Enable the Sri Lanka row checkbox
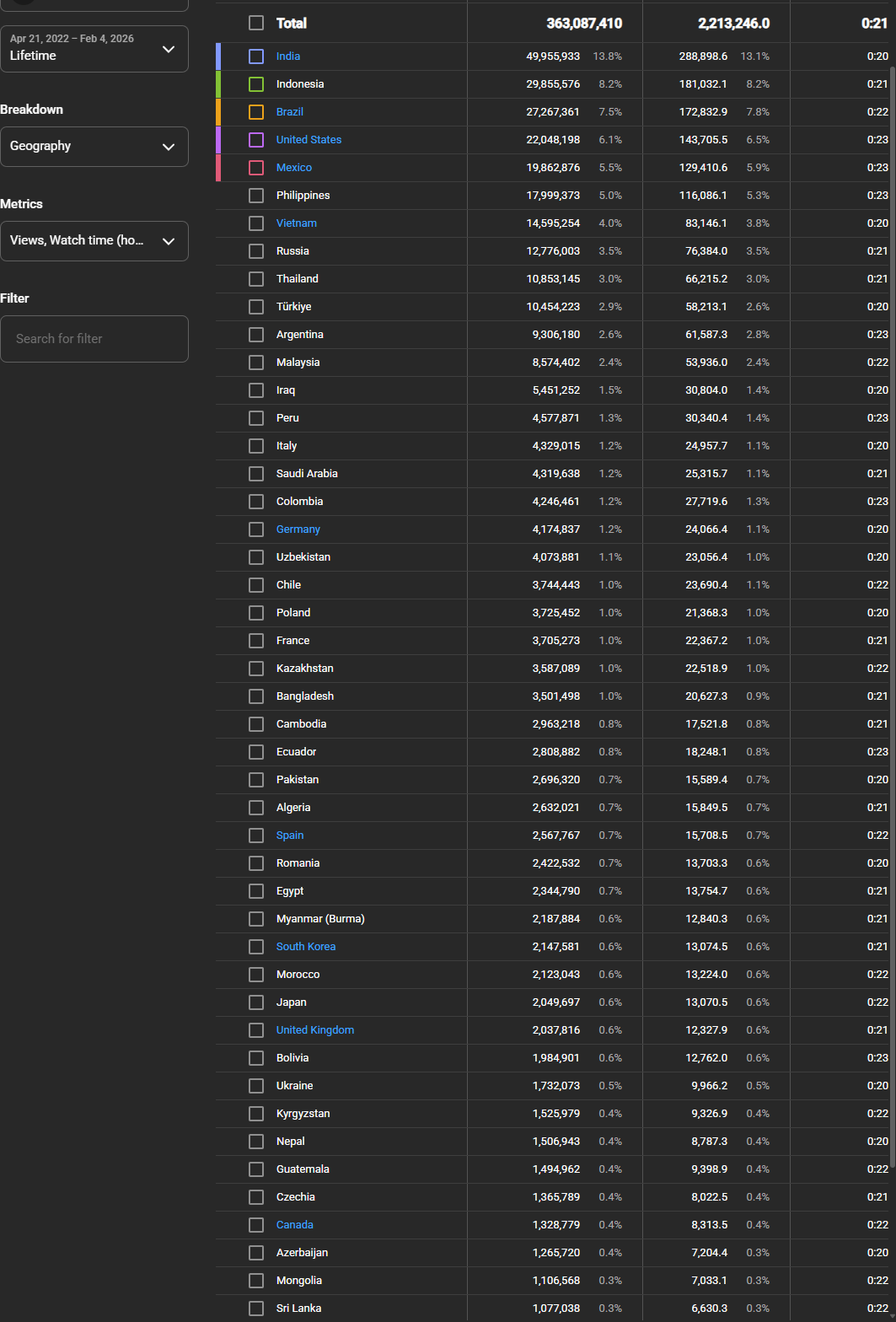 [256, 1309]
